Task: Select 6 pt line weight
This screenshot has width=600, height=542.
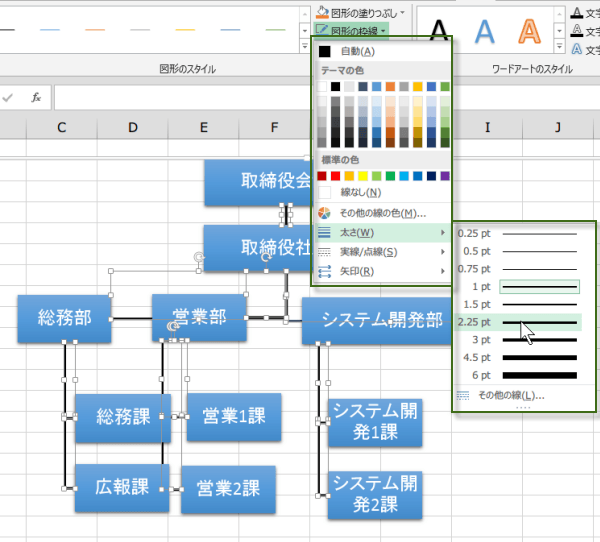Action: [x=518, y=375]
